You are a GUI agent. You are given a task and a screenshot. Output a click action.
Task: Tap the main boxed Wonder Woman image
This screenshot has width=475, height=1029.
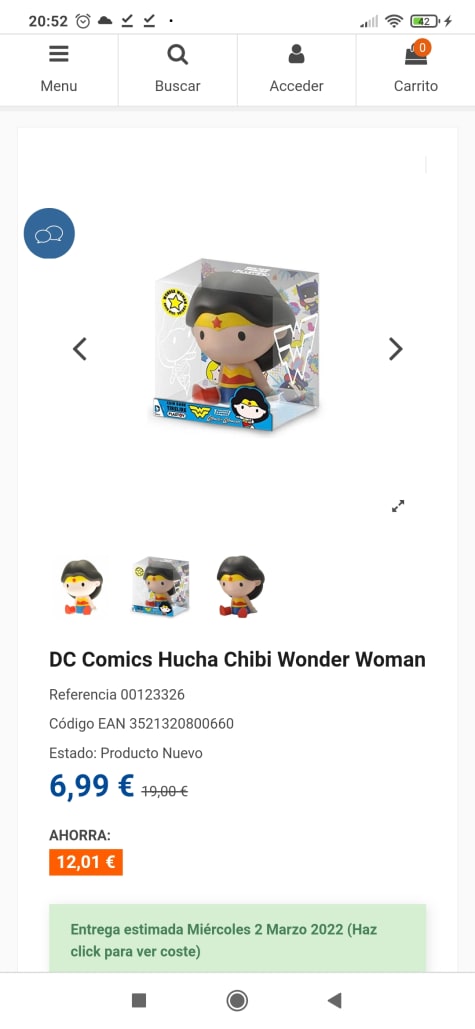(238, 346)
